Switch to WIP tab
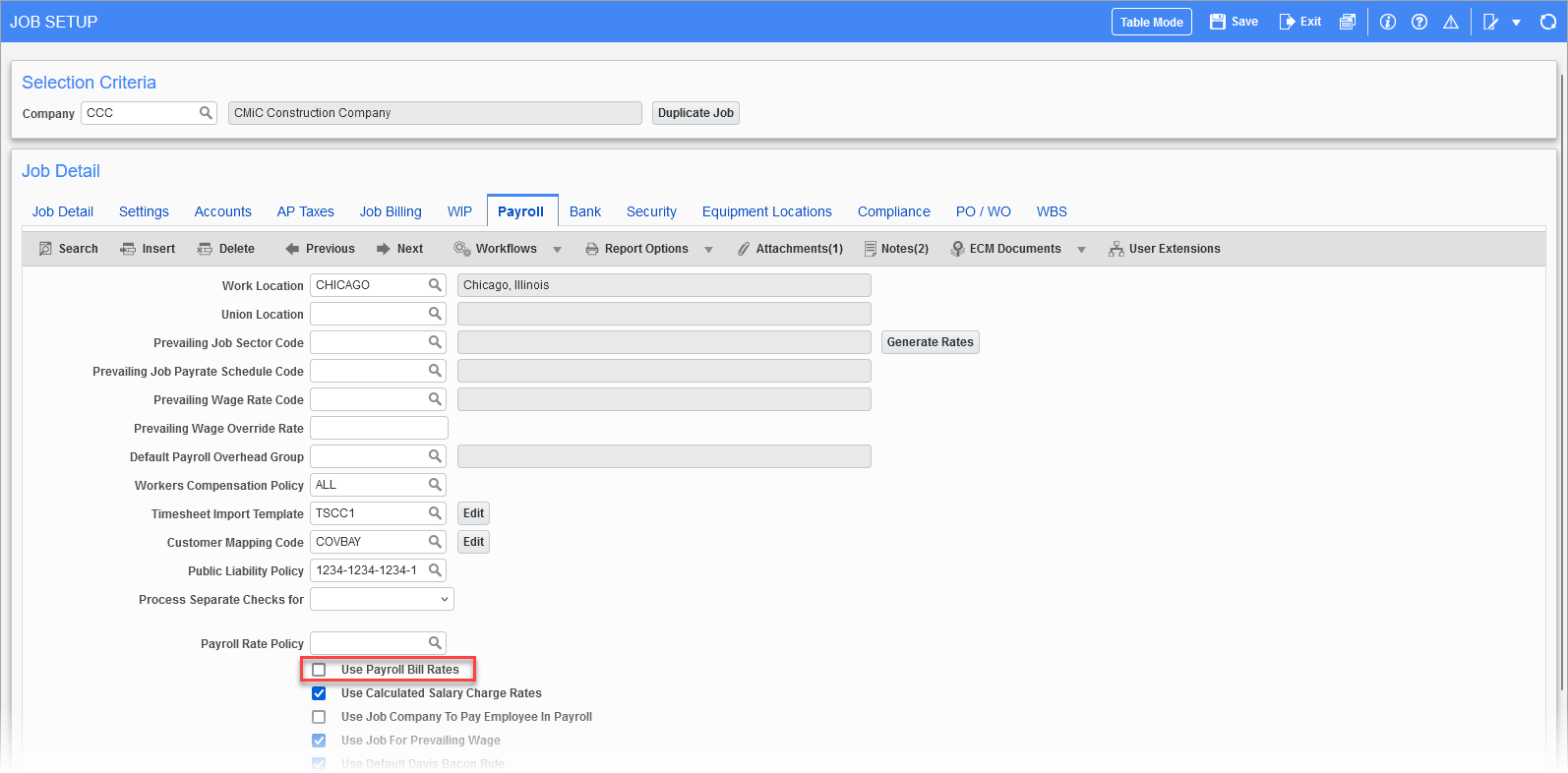This screenshot has width=1568, height=773. pyautogui.click(x=459, y=211)
